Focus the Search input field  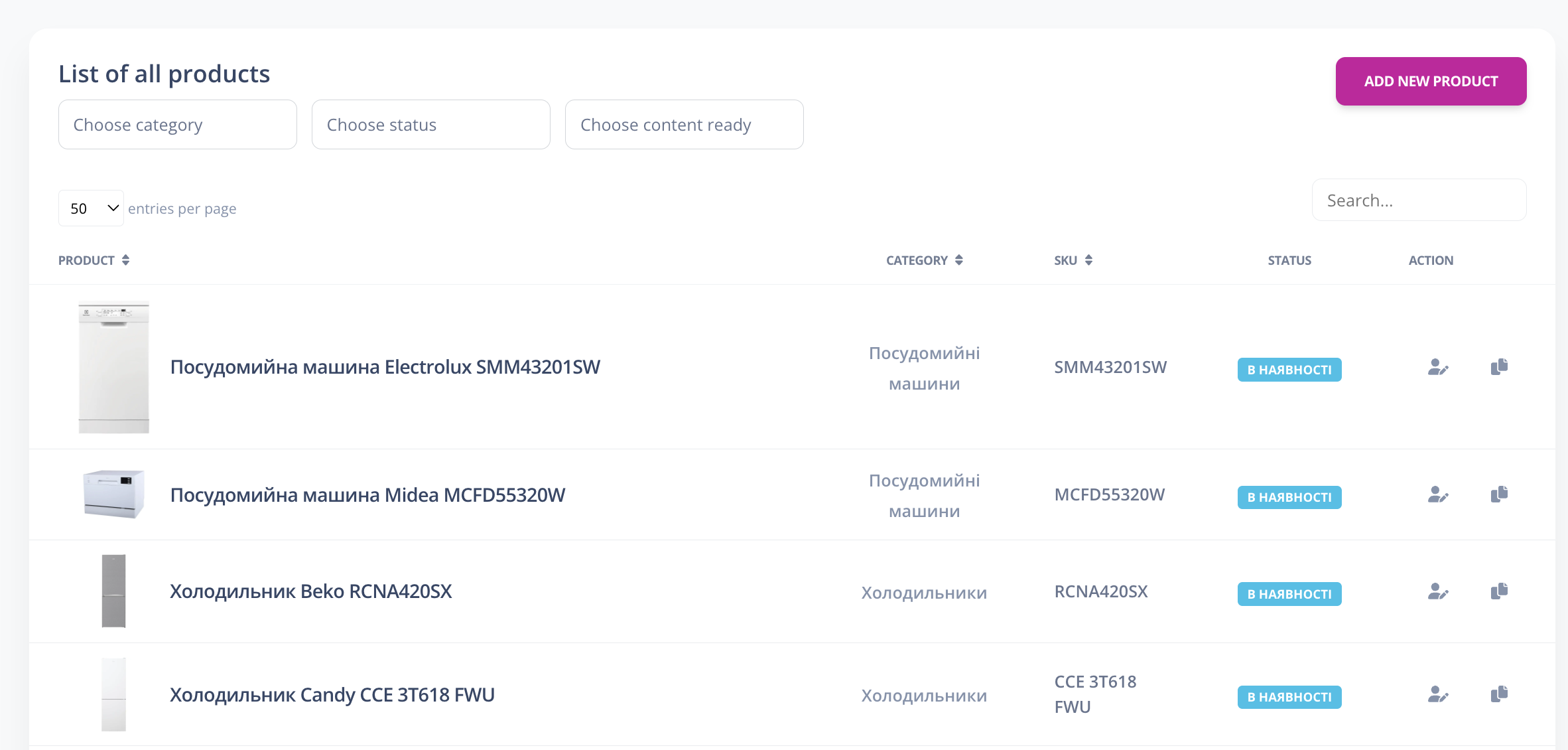[1419, 200]
